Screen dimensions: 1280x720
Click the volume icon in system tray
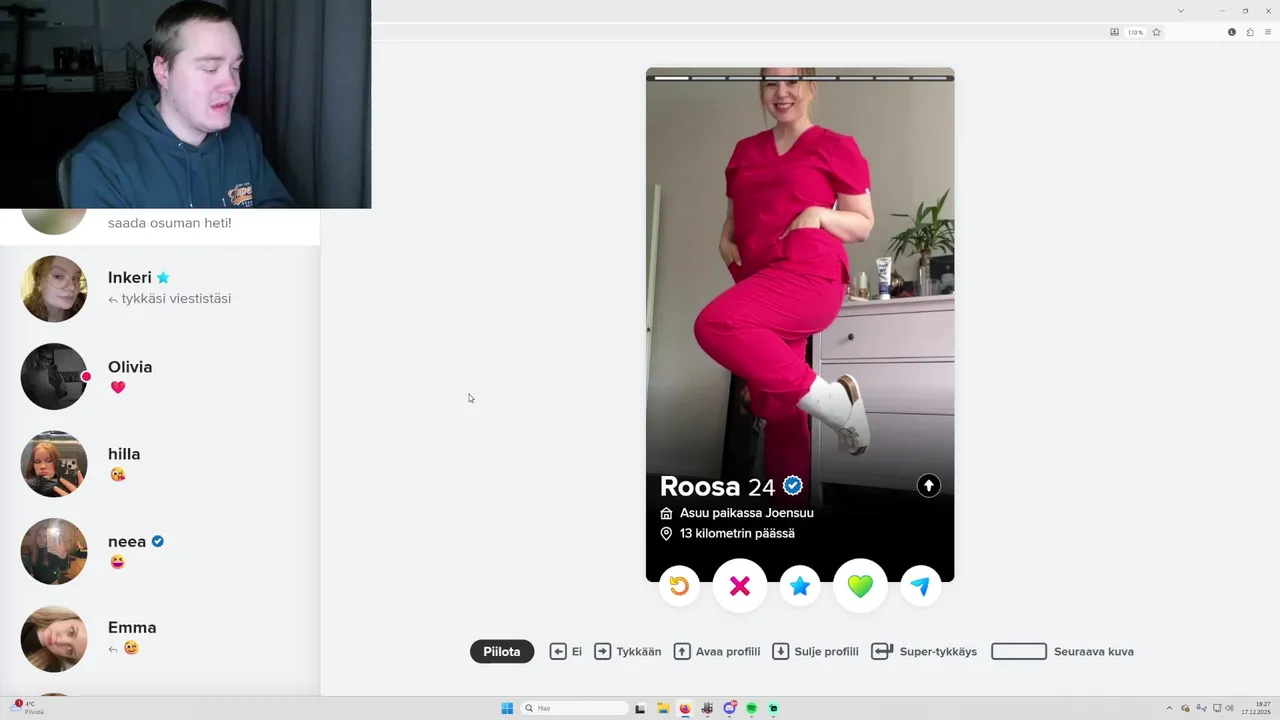pyautogui.click(x=1229, y=708)
